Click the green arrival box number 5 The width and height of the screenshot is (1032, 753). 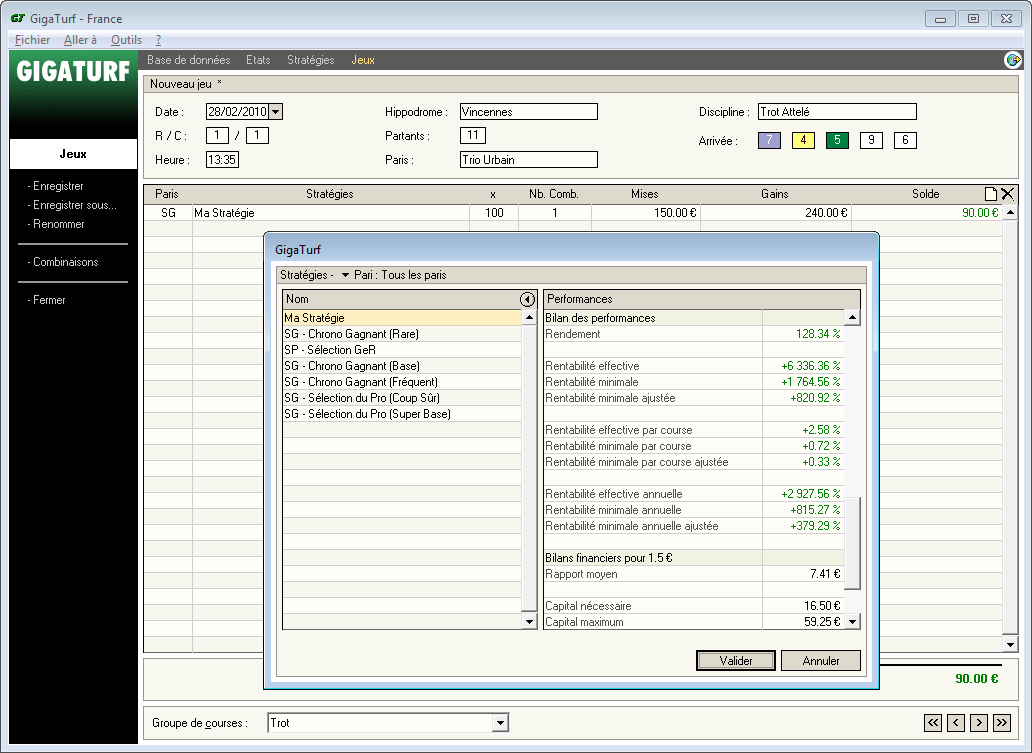[837, 140]
